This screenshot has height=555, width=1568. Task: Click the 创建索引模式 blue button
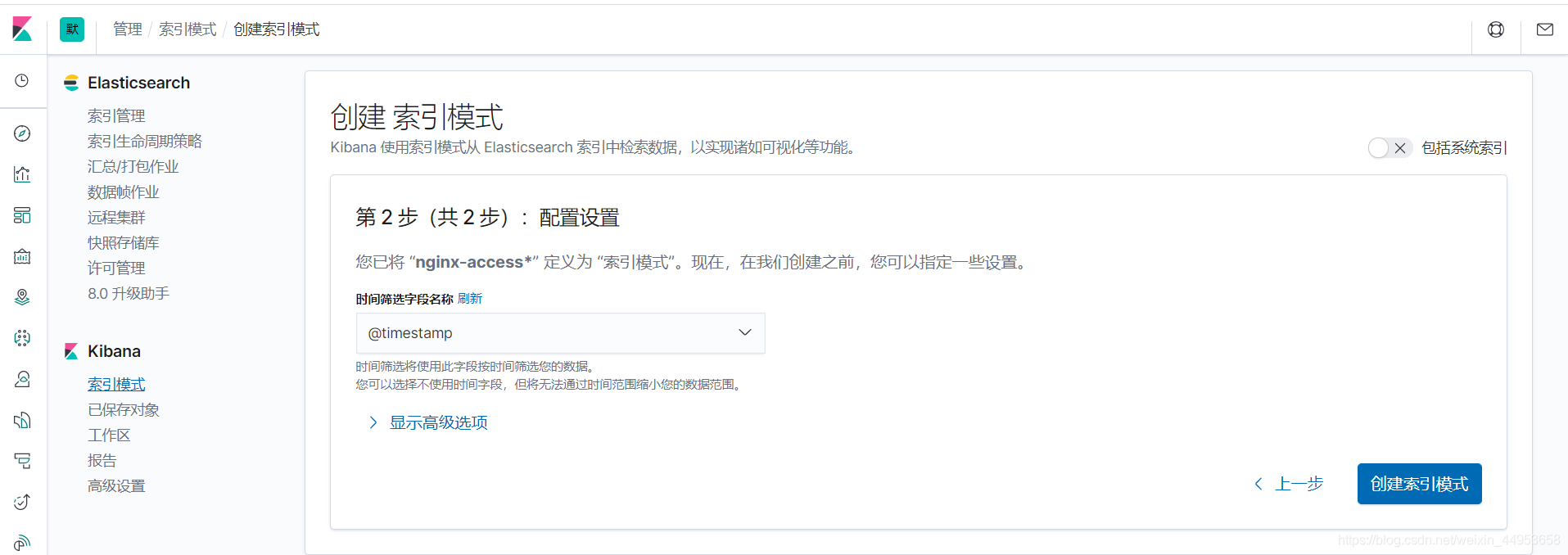point(1419,484)
